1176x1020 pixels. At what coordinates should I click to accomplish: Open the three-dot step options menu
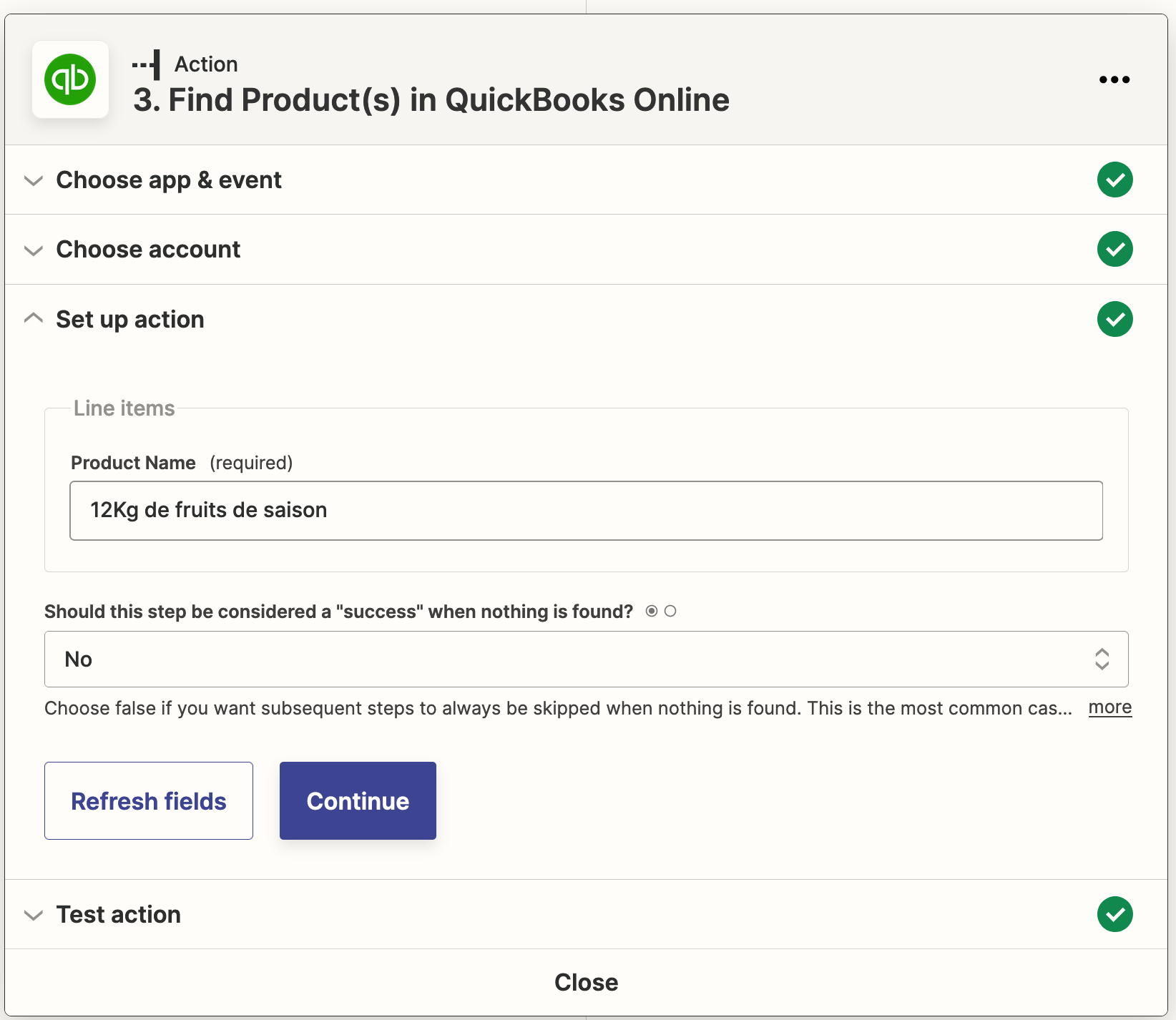click(x=1114, y=79)
